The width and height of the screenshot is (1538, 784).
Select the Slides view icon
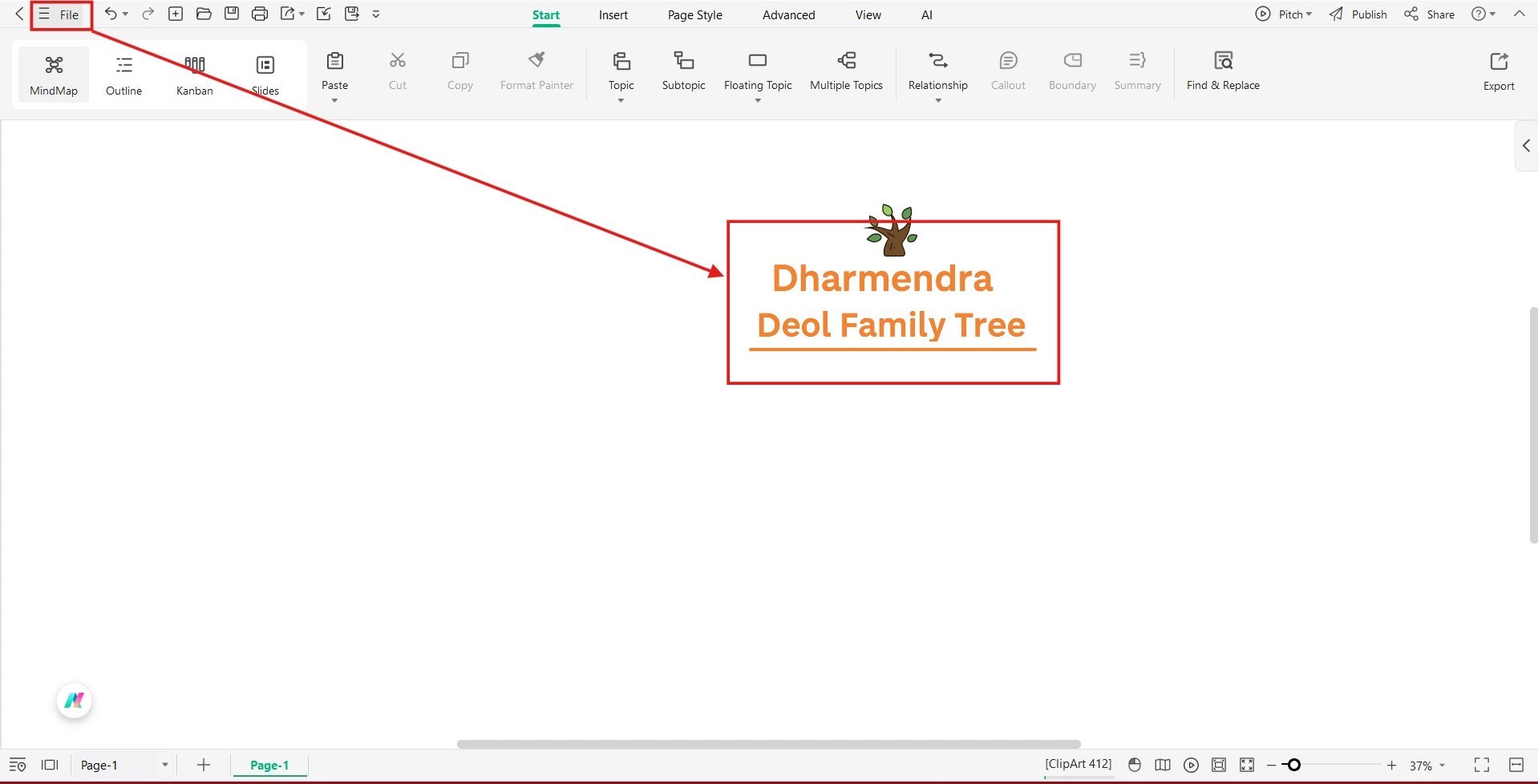coord(265,74)
